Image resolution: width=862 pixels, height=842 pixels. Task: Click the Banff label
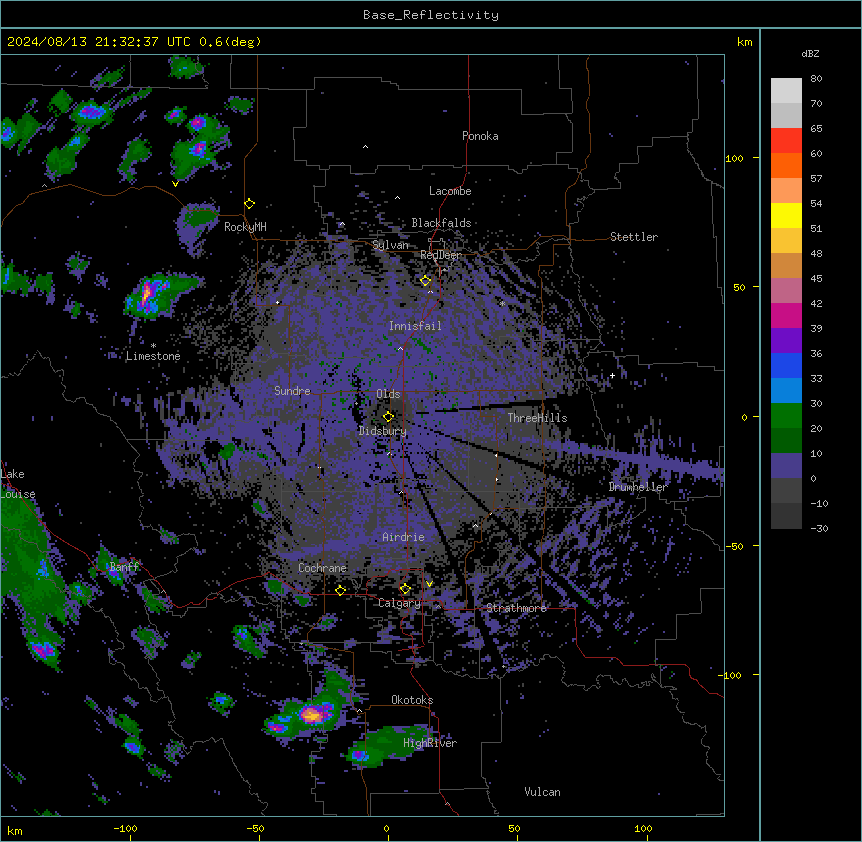click(124, 567)
